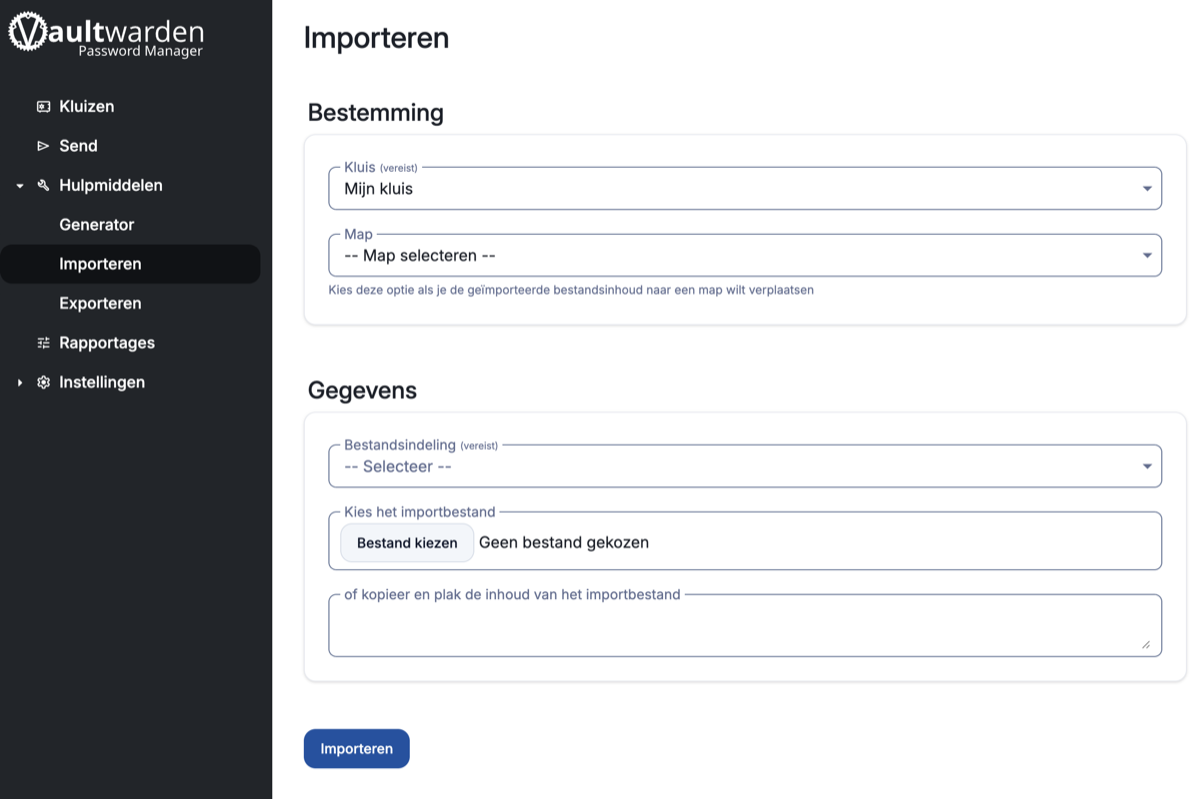Viewport: 1200px width, 799px height.
Task: Click the Importeren page title
Action: [376, 38]
